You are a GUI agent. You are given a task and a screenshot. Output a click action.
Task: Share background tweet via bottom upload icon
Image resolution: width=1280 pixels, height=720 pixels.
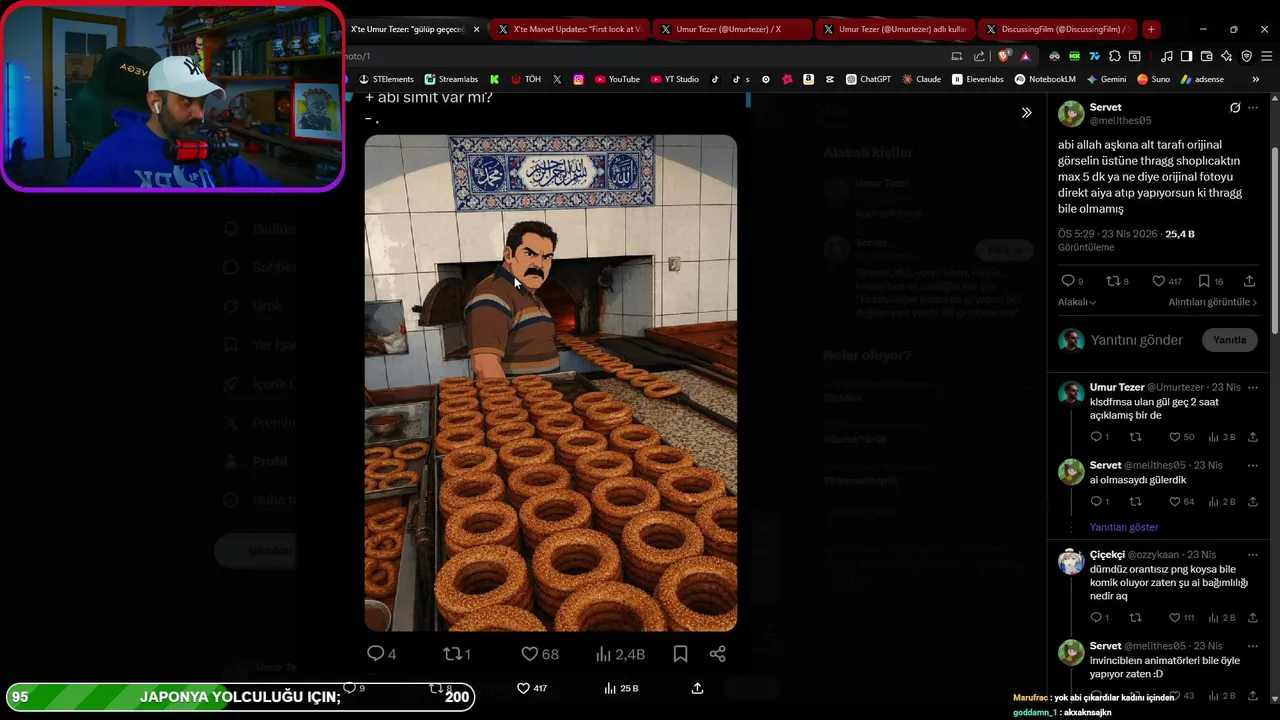(697, 688)
